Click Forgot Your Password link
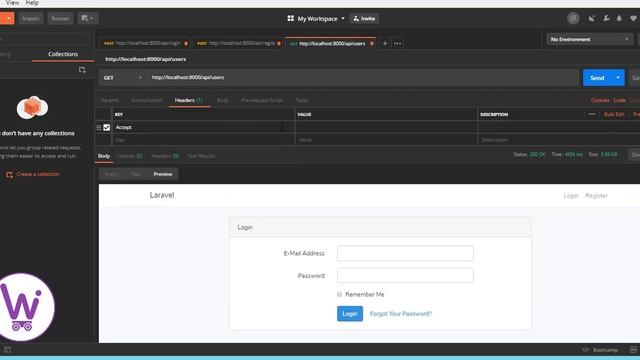Image resolution: width=640 pixels, height=360 pixels. click(x=400, y=313)
